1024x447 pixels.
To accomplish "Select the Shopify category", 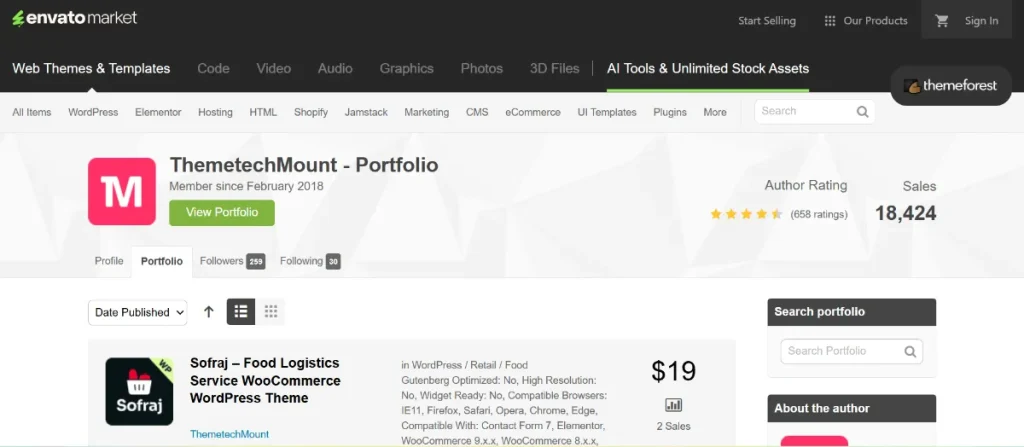I will click(311, 112).
